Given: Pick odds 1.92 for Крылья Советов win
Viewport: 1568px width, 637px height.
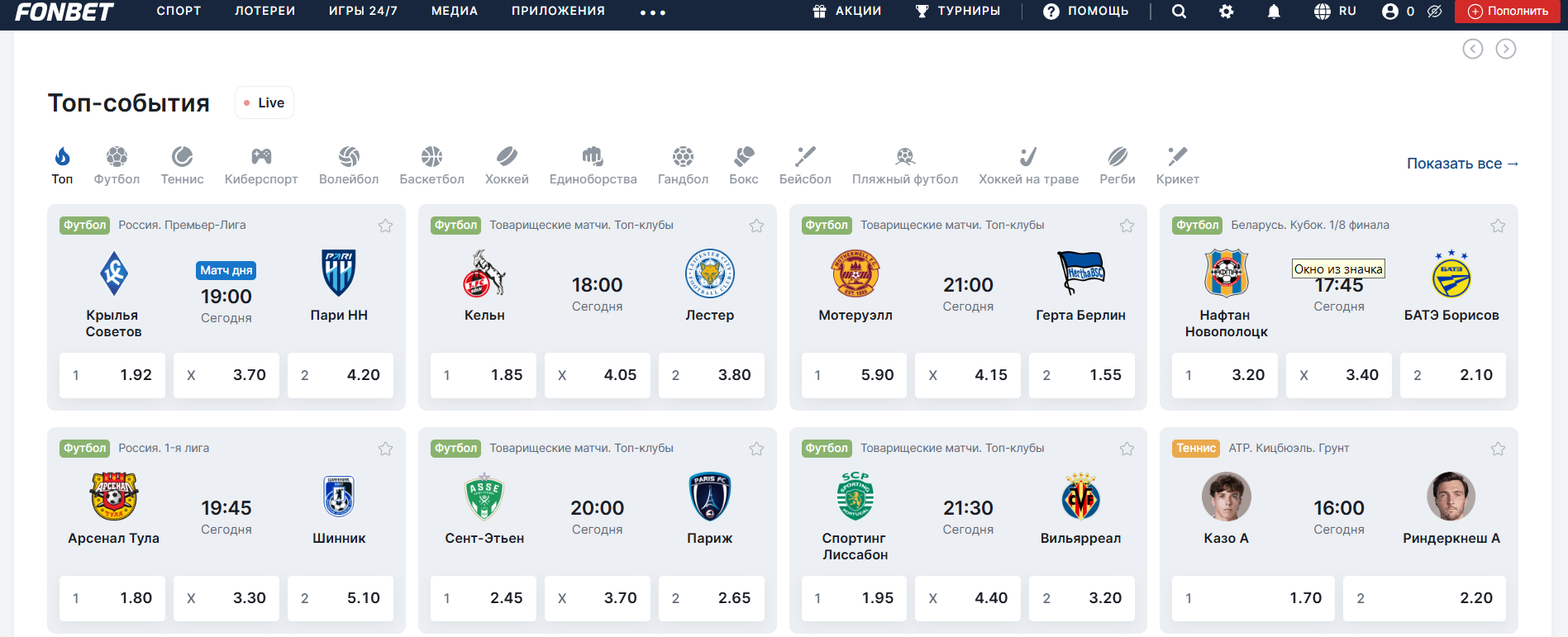Looking at the screenshot, I should coord(112,375).
